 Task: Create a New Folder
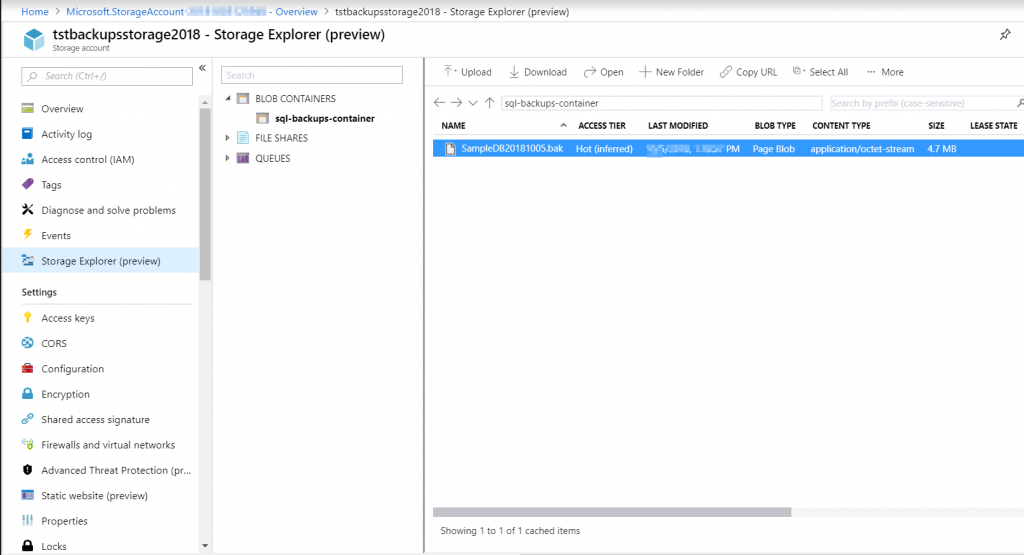coord(671,72)
